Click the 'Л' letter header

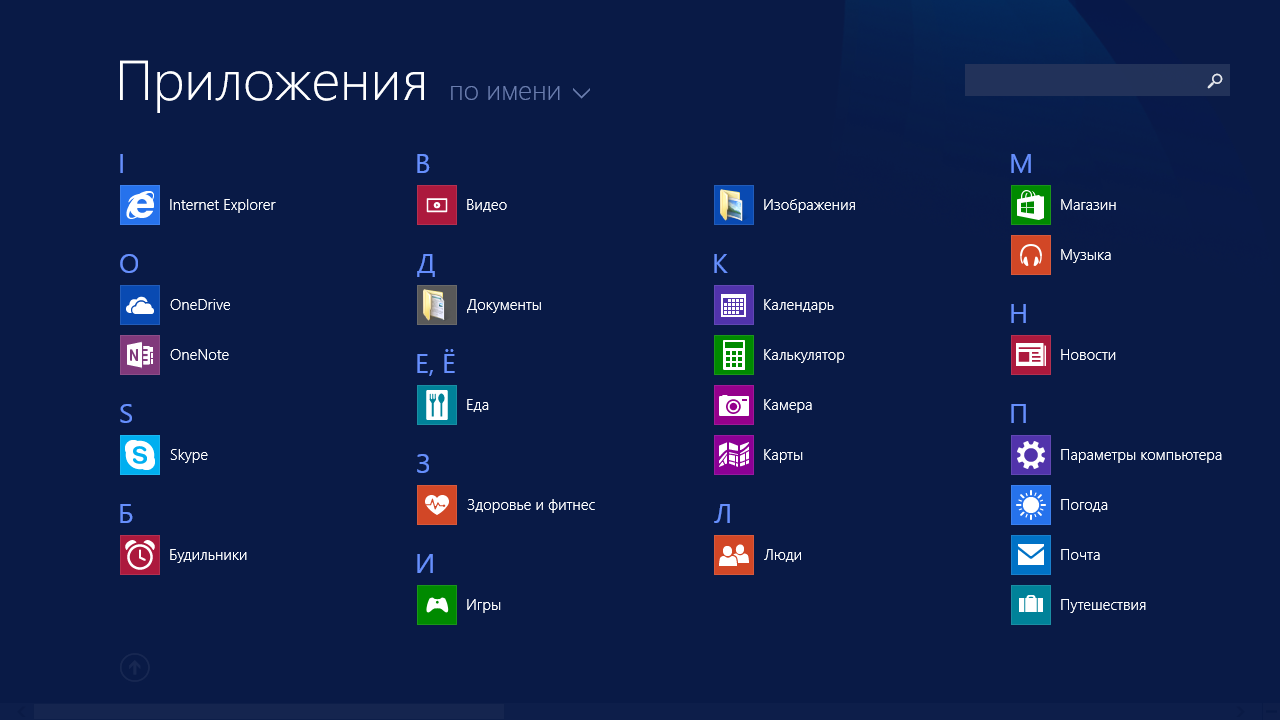722,514
